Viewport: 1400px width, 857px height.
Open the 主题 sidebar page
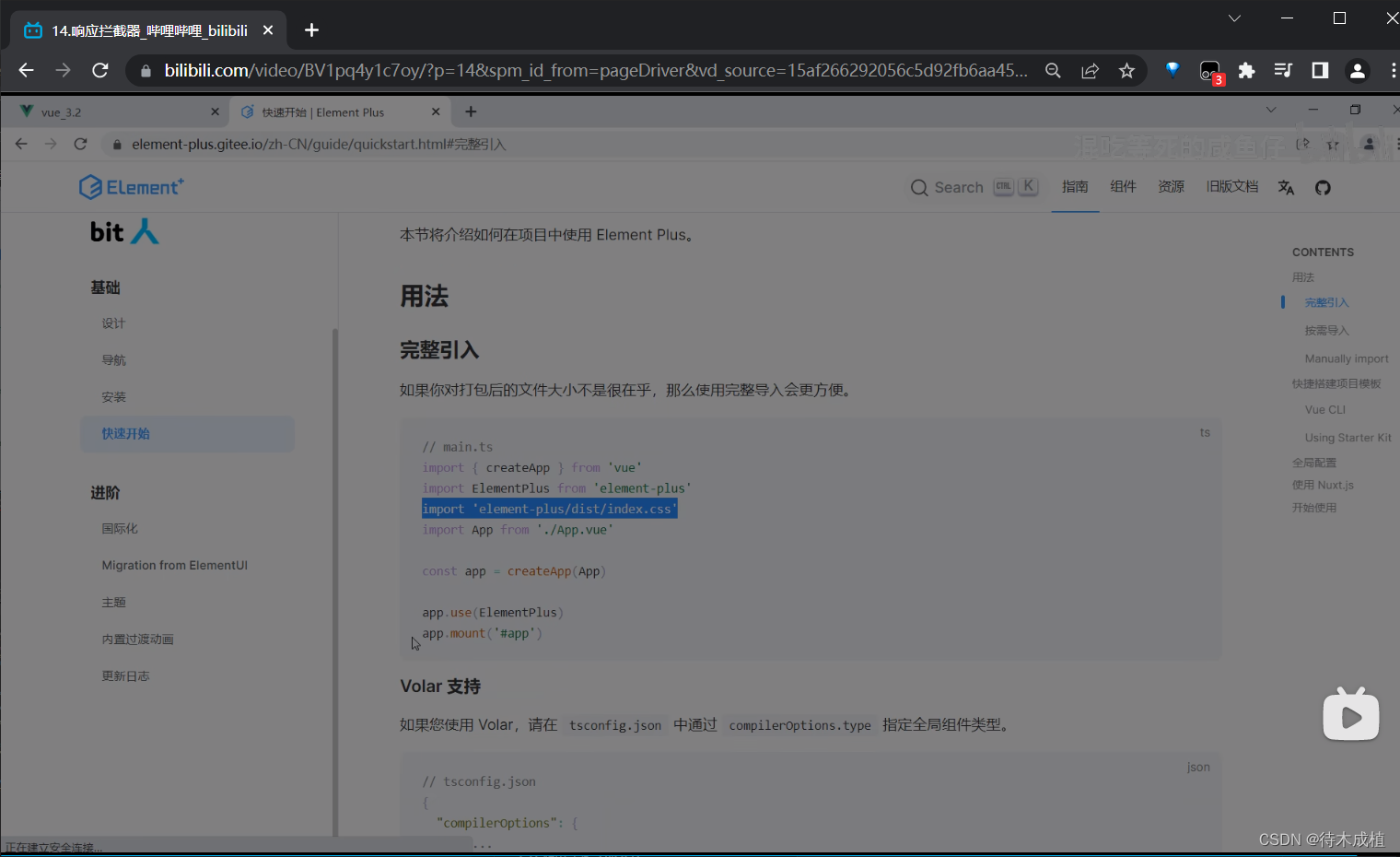pyautogui.click(x=113, y=603)
